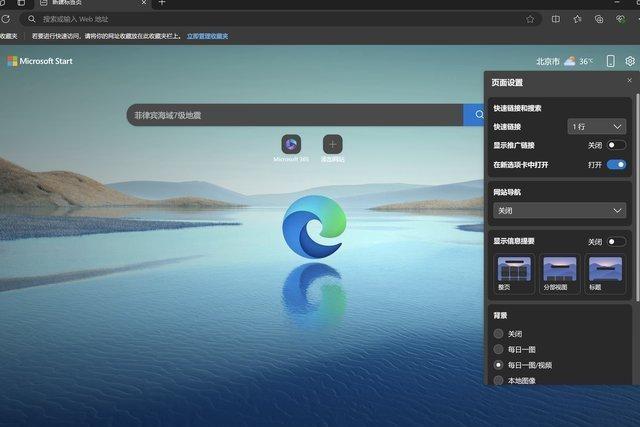Open a new tab with the plus button

[x=162, y=3]
